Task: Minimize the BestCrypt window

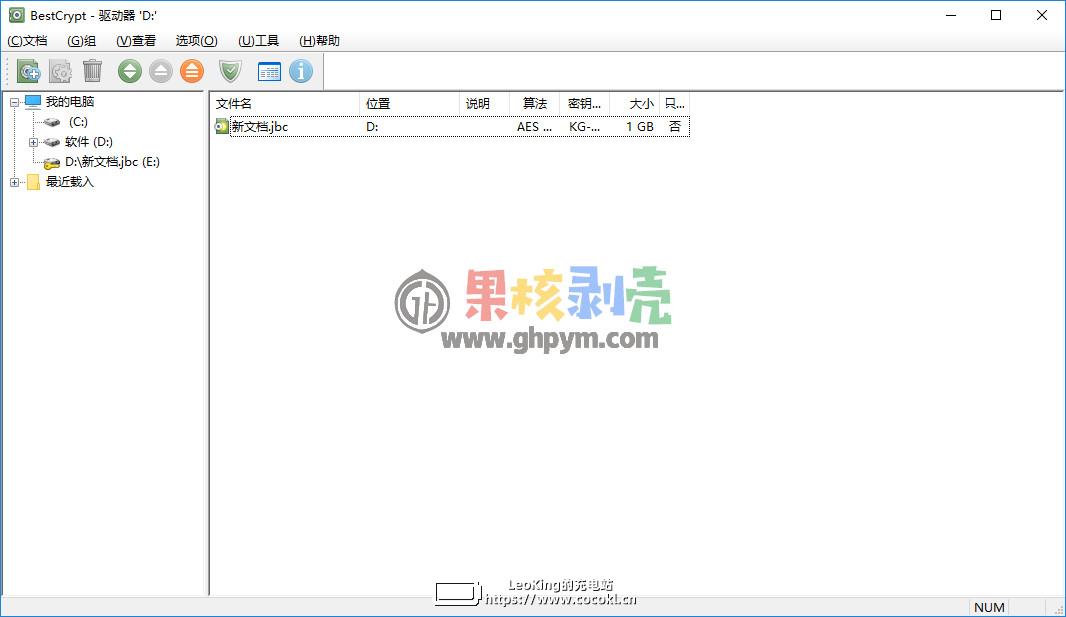Action: 951,15
